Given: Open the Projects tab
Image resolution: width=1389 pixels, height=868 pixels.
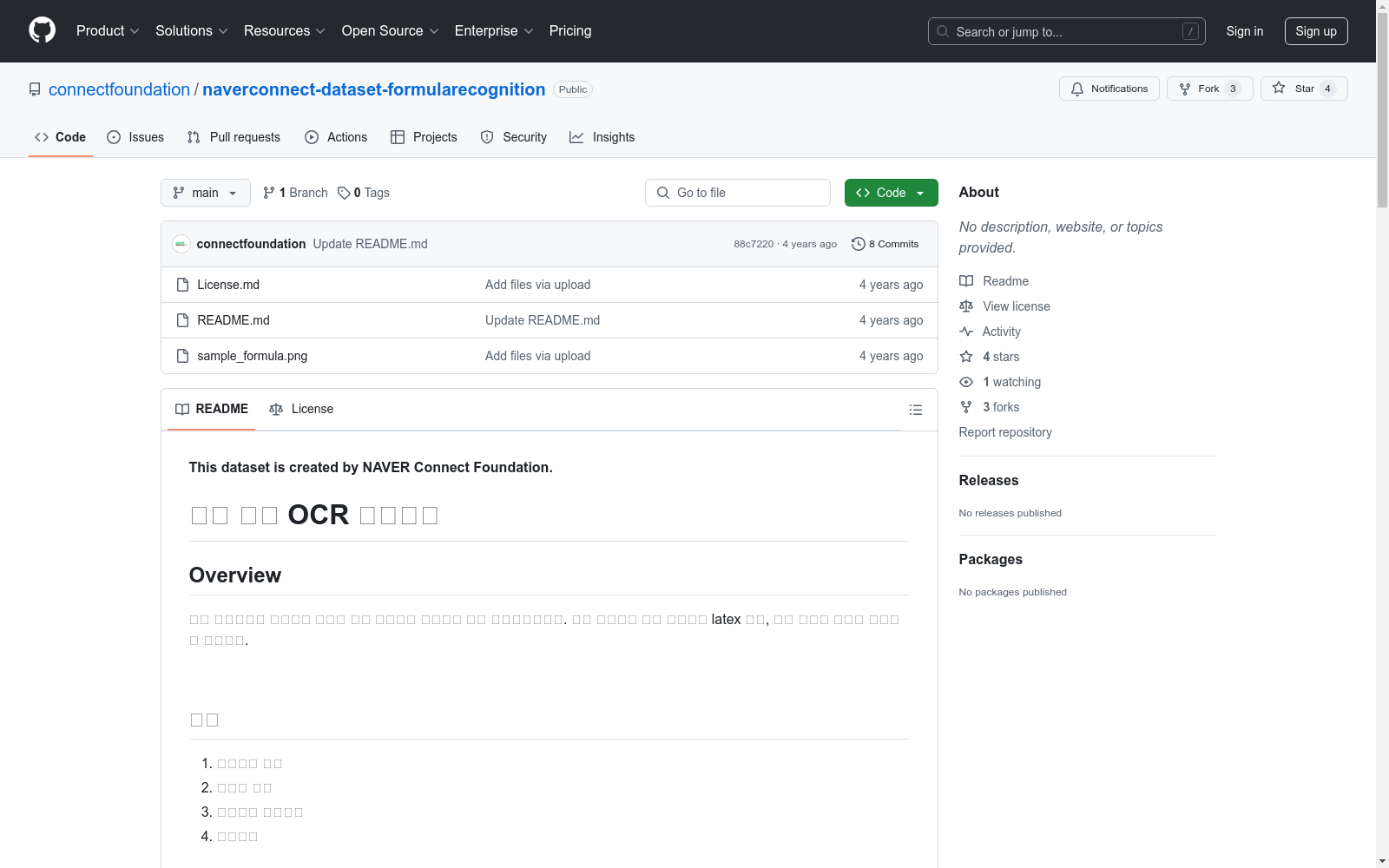Looking at the screenshot, I should tap(424, 137).
